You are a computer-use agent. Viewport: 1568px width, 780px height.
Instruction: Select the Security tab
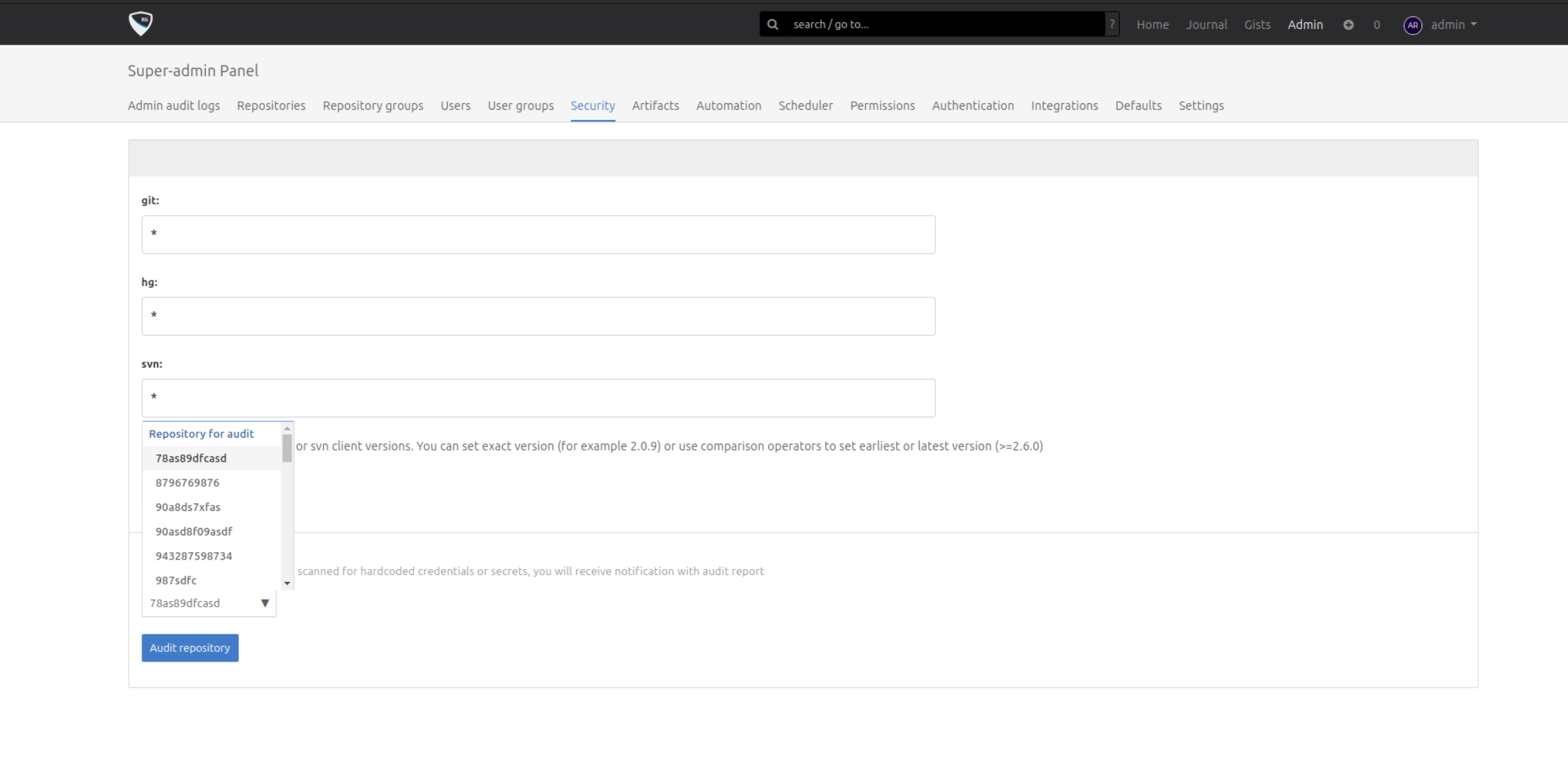[x=593, y=106]
